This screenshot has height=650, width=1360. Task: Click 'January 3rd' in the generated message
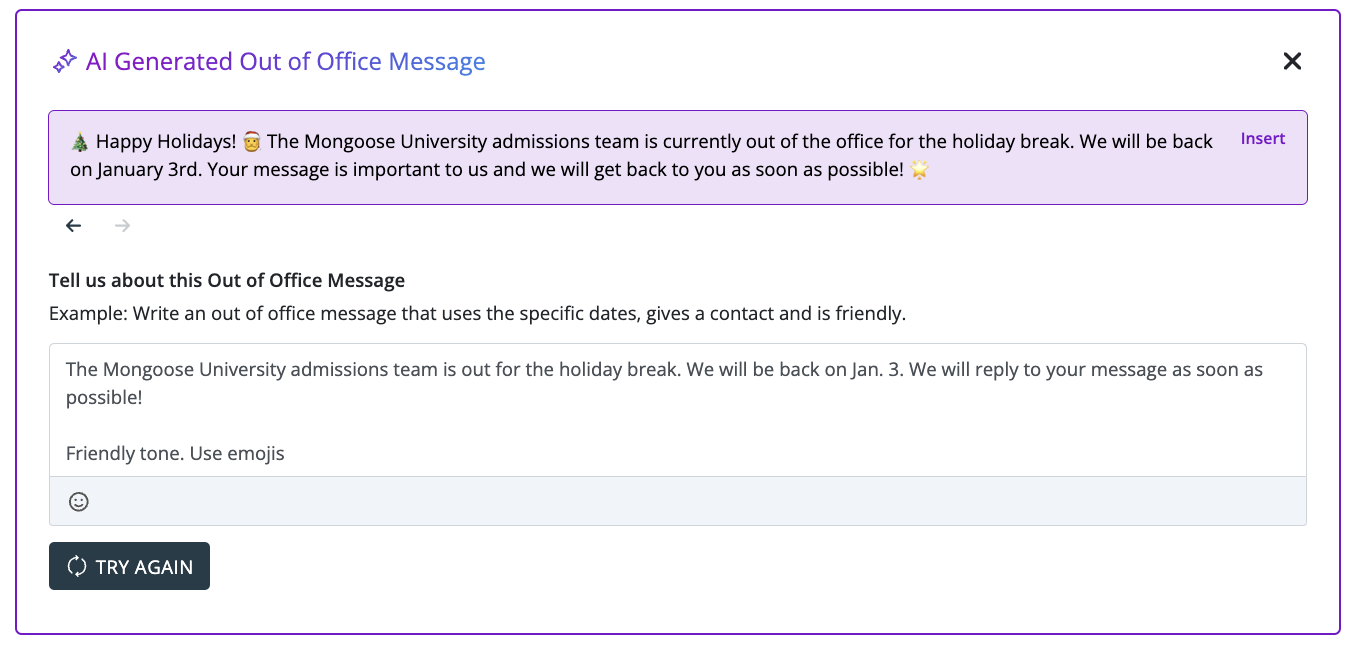pyautogui.click(x=147, y=170)
